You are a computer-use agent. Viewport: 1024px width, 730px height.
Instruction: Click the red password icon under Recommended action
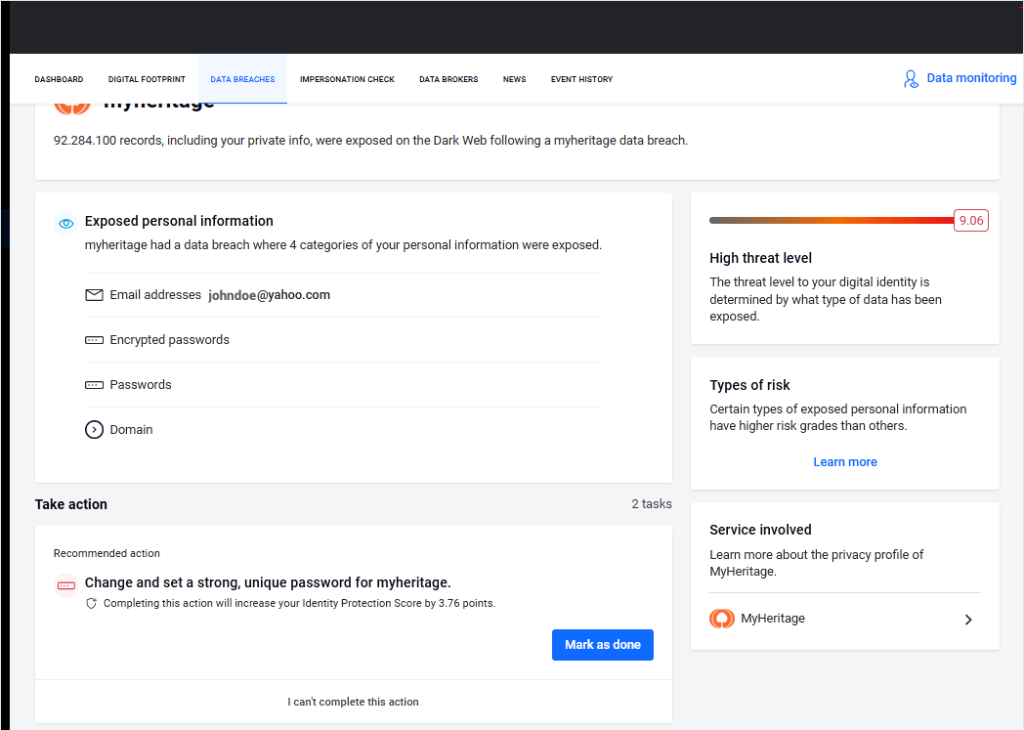(x=65, y=585)
